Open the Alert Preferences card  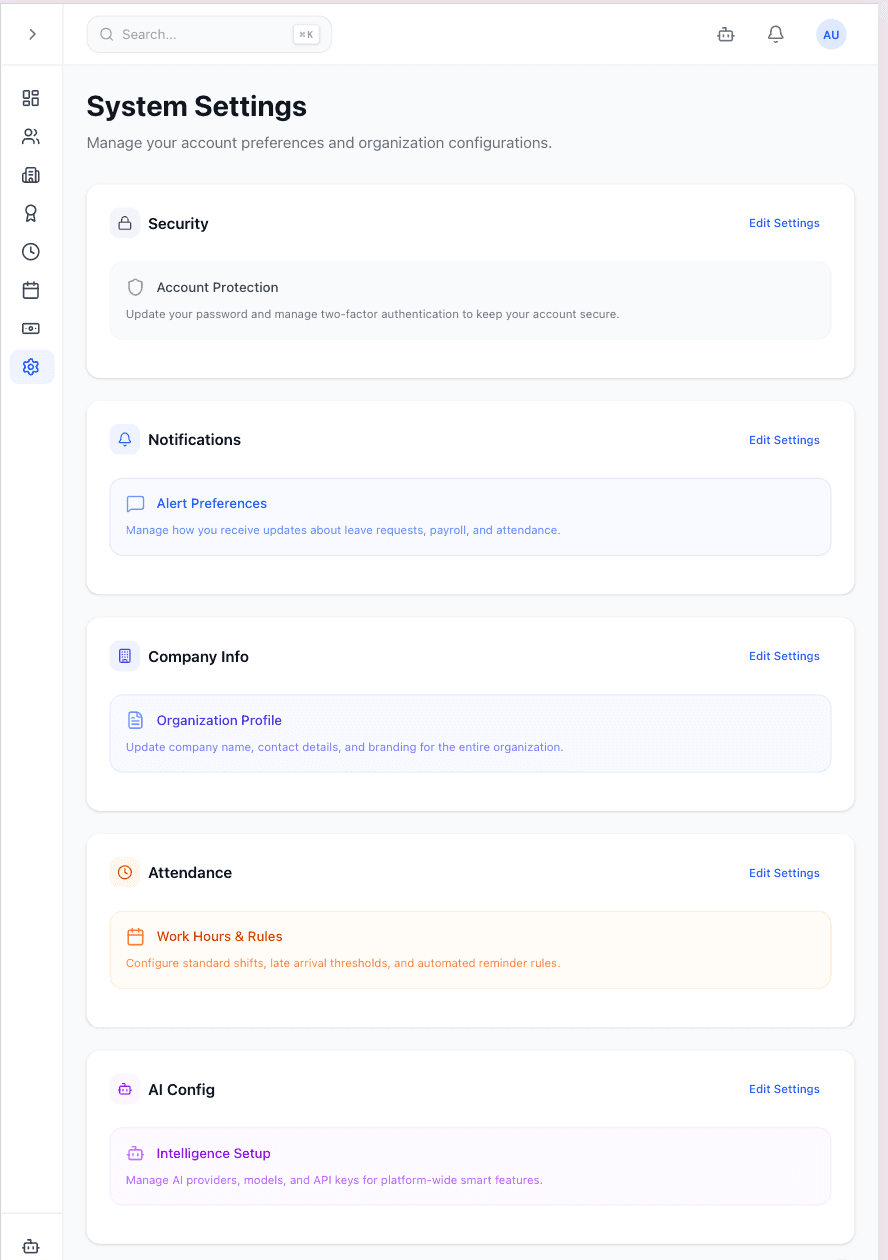click(x=470, y=516)
